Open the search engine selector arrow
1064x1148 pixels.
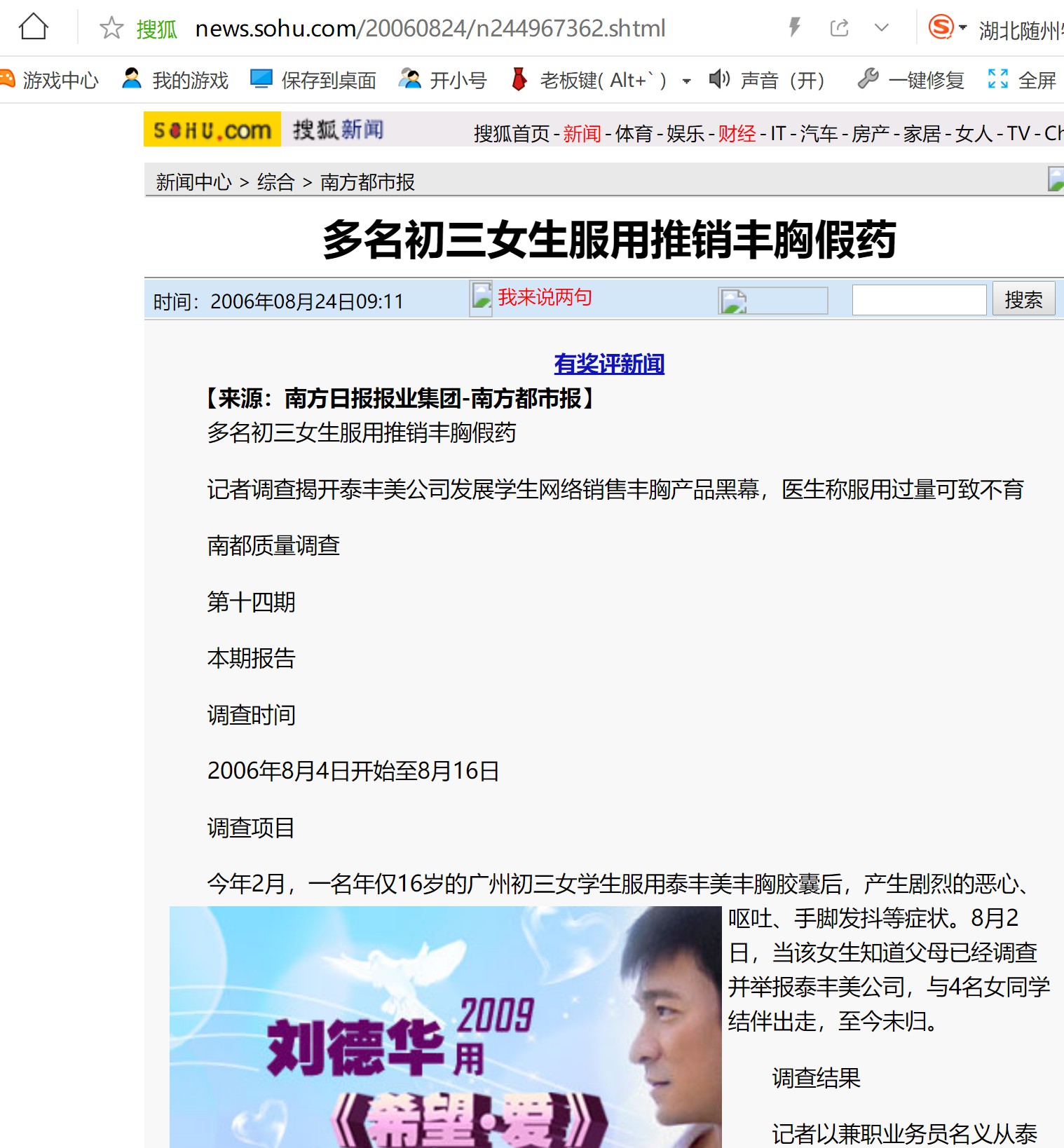(963, 28)
